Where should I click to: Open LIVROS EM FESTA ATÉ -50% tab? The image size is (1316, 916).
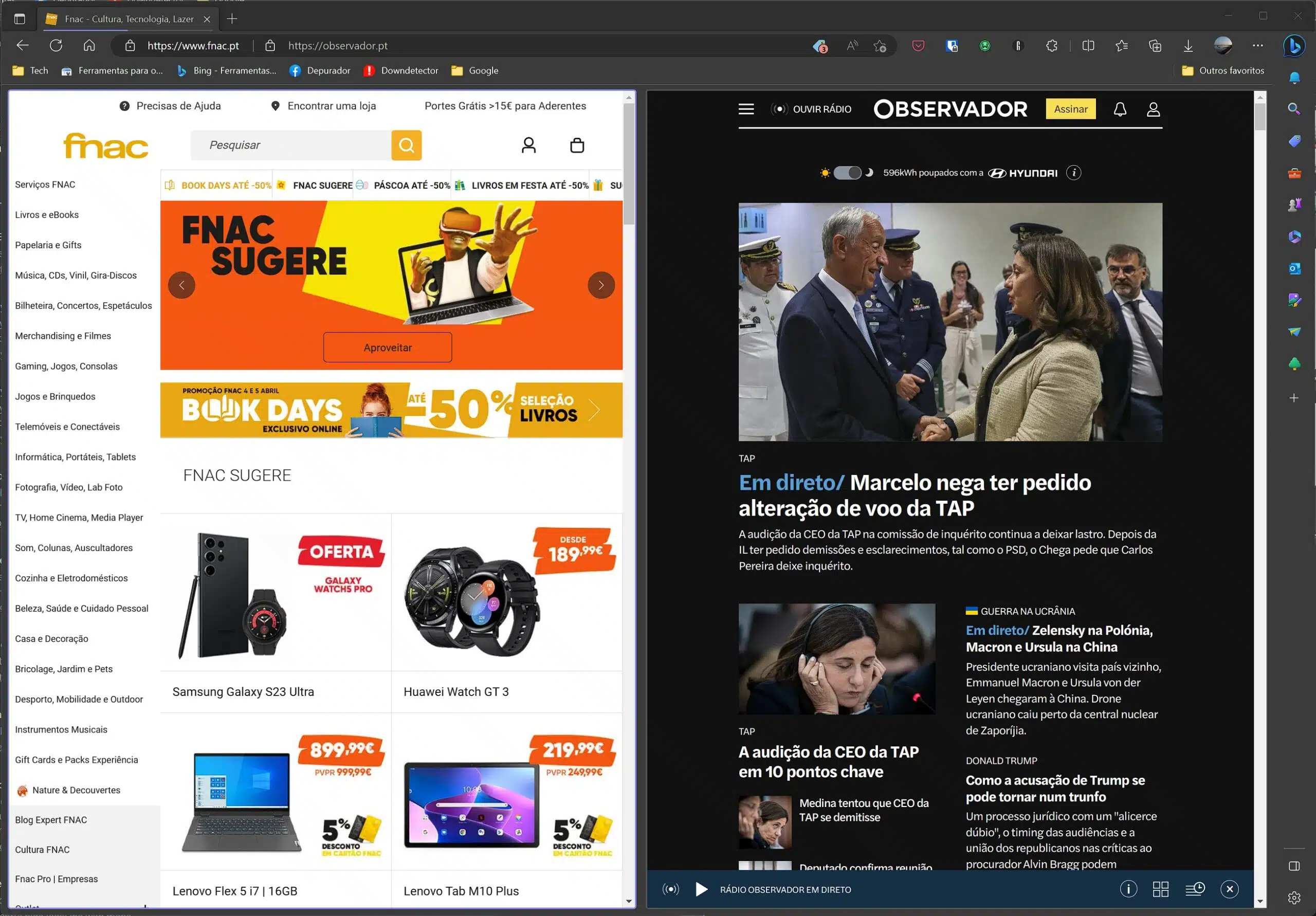click(x=522, y=185)
